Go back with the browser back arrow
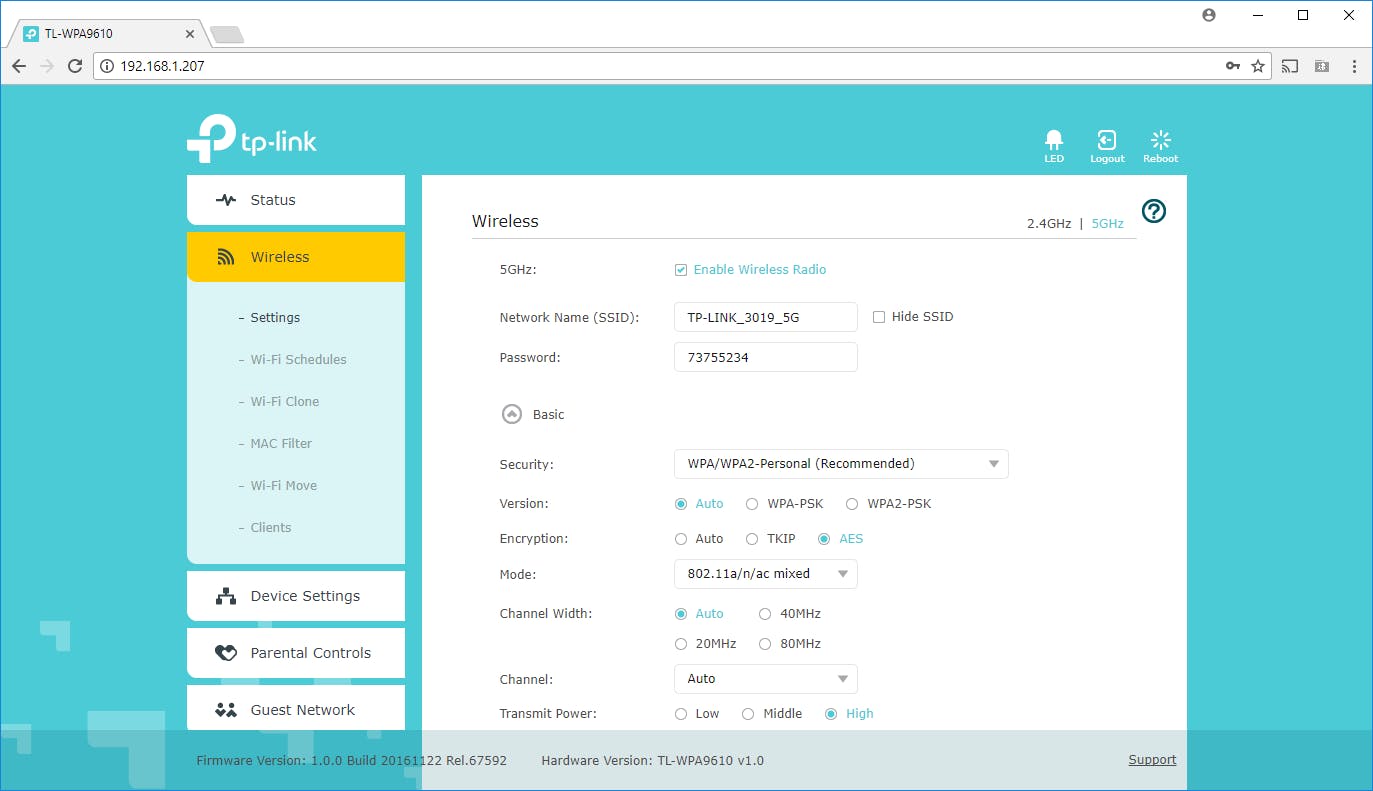Image resolution: width=1373 pixels, height=791 pixels. 19,66
